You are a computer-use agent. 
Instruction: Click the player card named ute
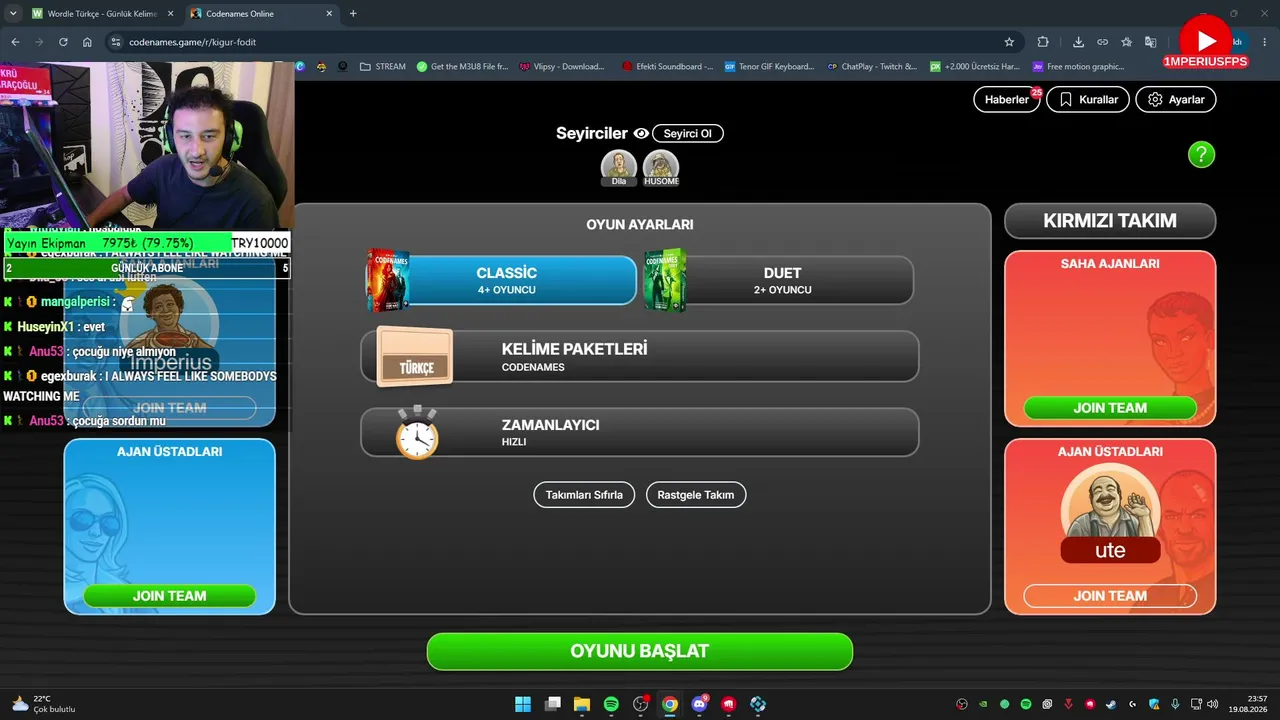(x=1110, y=515)
